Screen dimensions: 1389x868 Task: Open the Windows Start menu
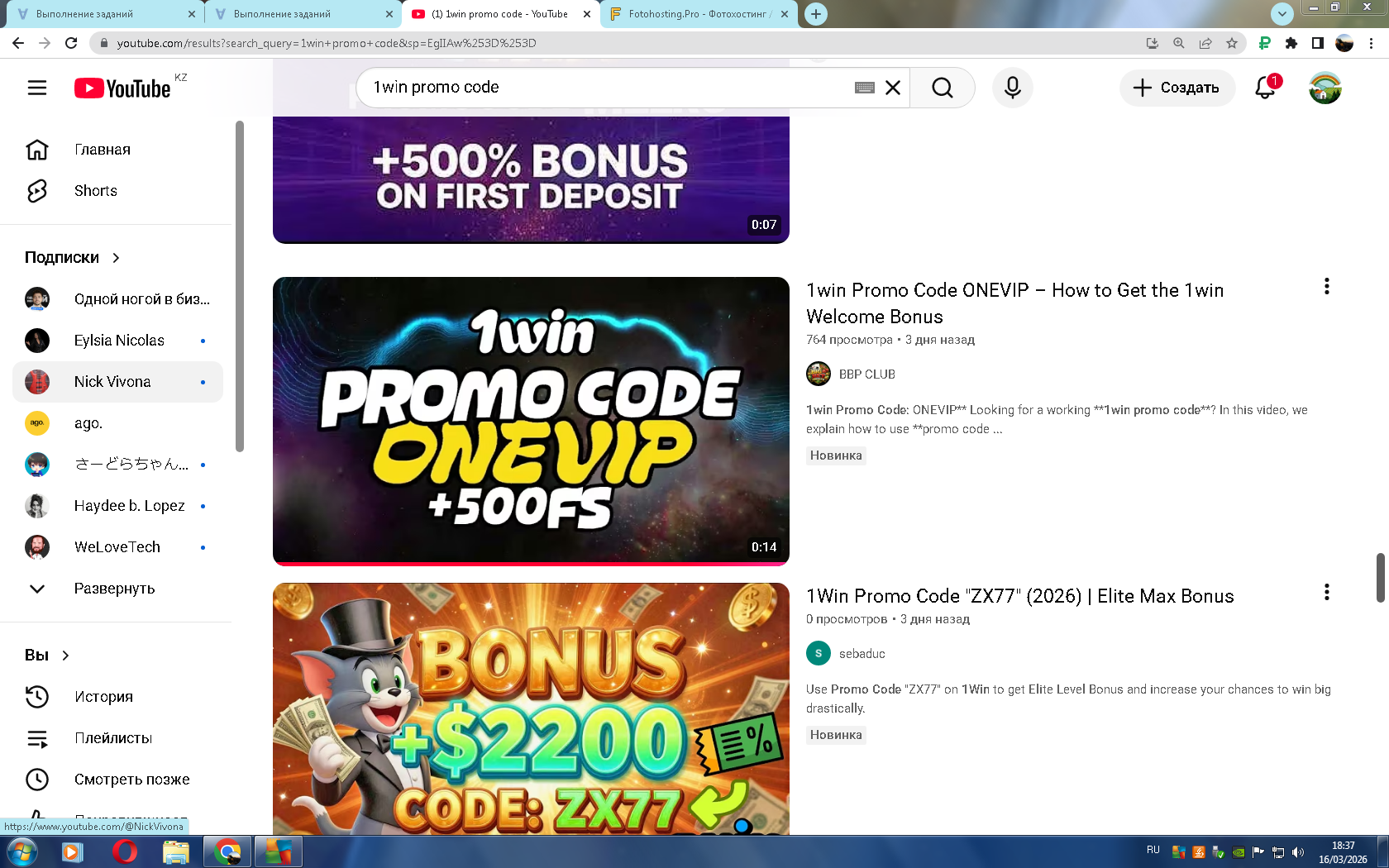tap(21, 851)
